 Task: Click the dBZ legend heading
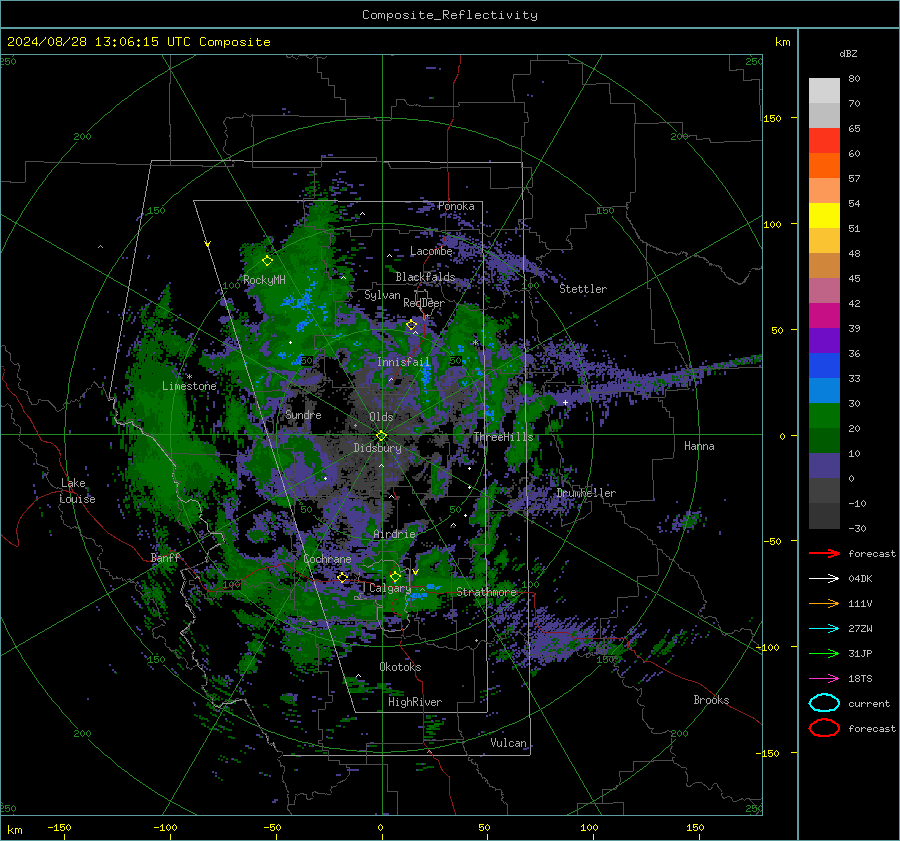coord(848,53)
